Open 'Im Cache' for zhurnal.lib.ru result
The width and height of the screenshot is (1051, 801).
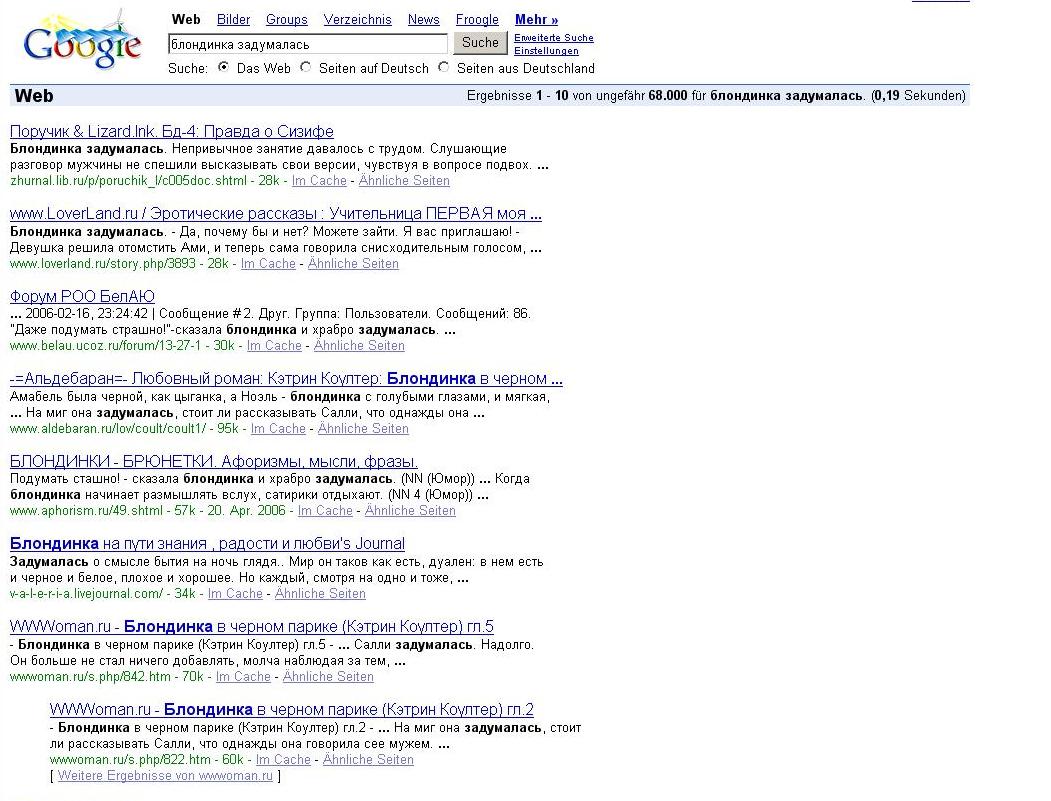pos(319,180)
